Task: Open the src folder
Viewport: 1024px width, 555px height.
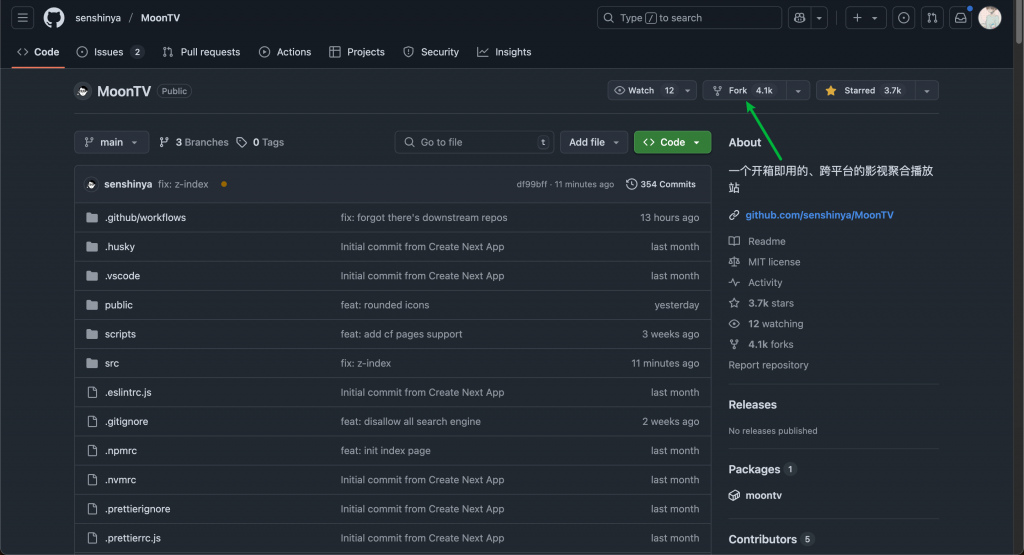Action: click(x=112, y=363)
